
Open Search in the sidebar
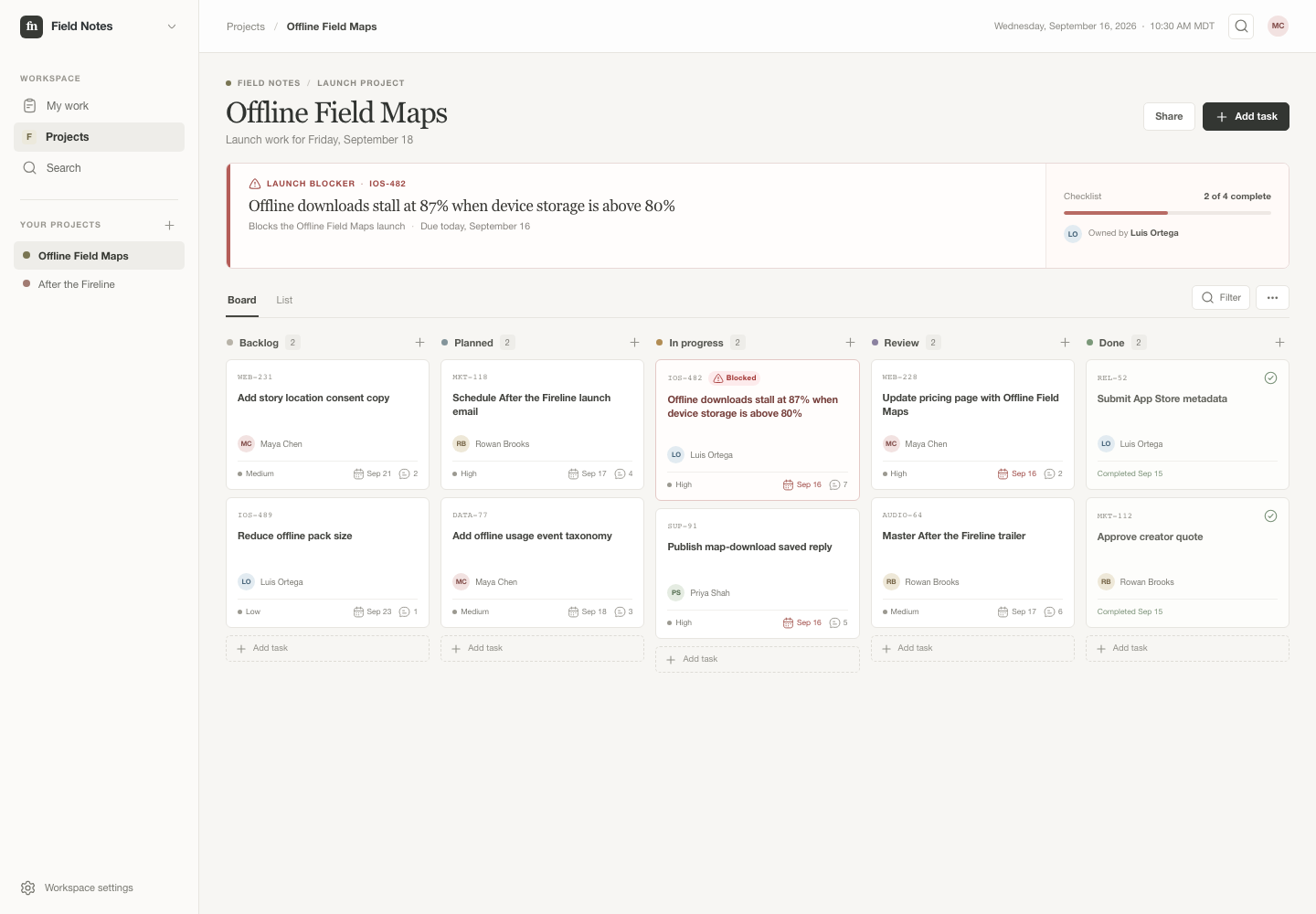(x=99, y=168)
